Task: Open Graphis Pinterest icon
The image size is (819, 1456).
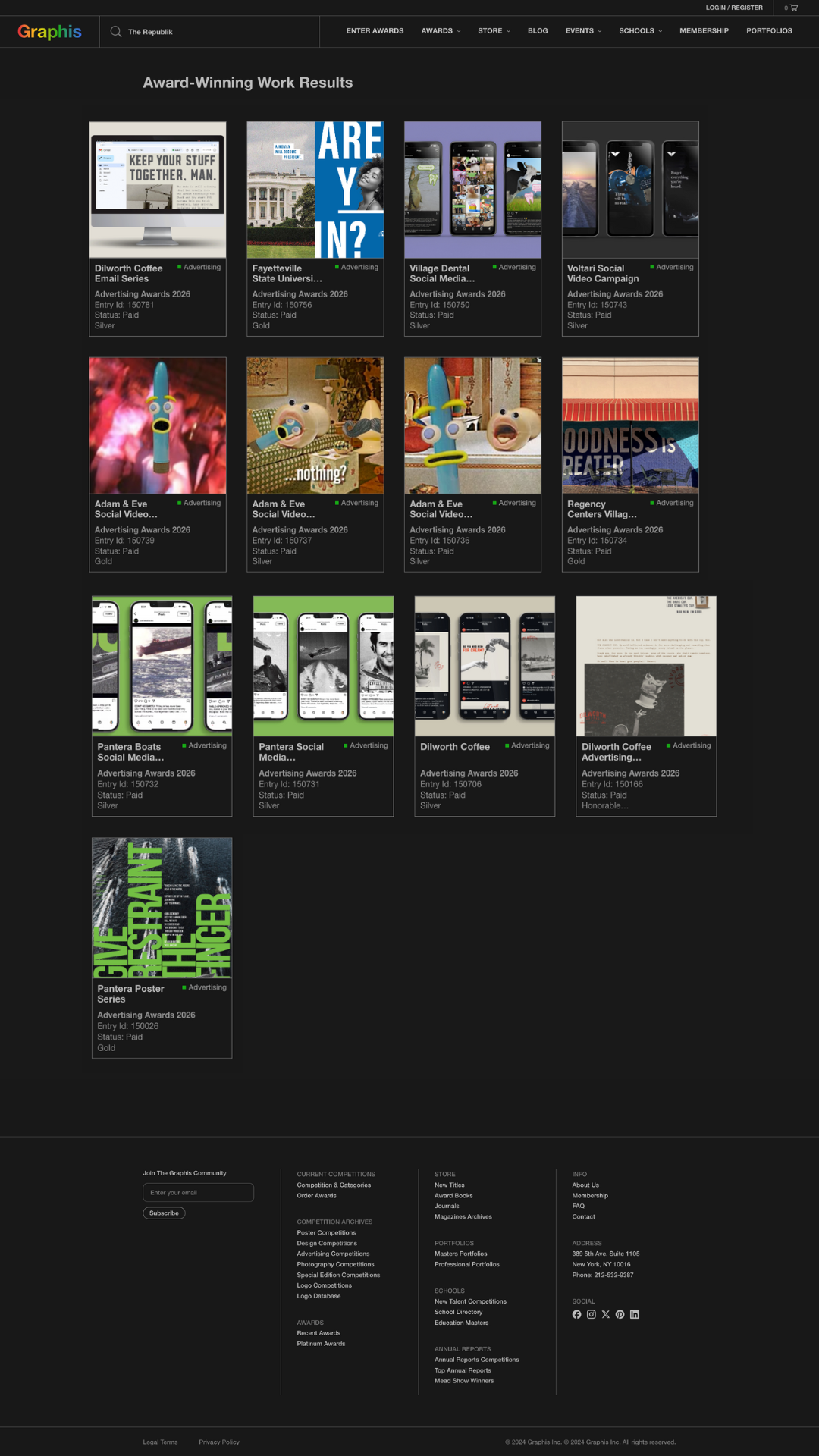Action: (x=620, y=1314)
